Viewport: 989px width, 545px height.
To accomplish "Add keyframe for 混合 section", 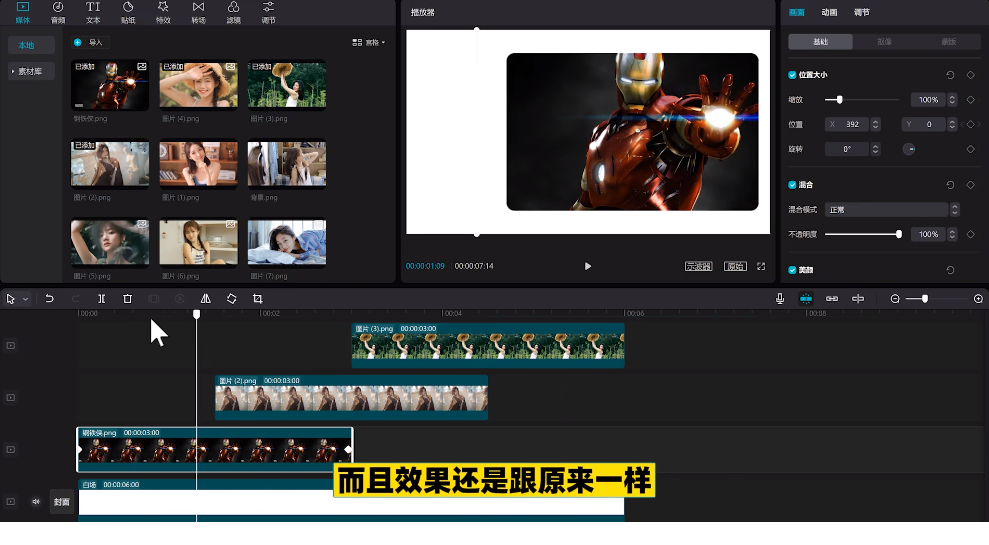I will click(x=971, y=185).
